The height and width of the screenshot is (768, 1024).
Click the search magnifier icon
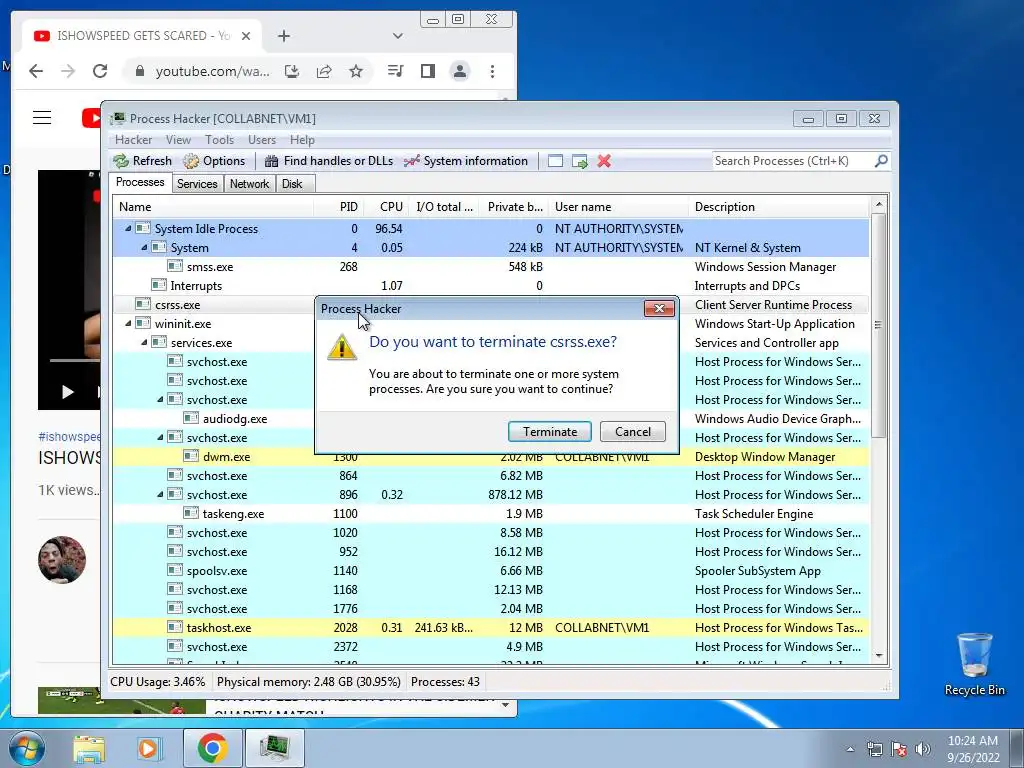881,160
